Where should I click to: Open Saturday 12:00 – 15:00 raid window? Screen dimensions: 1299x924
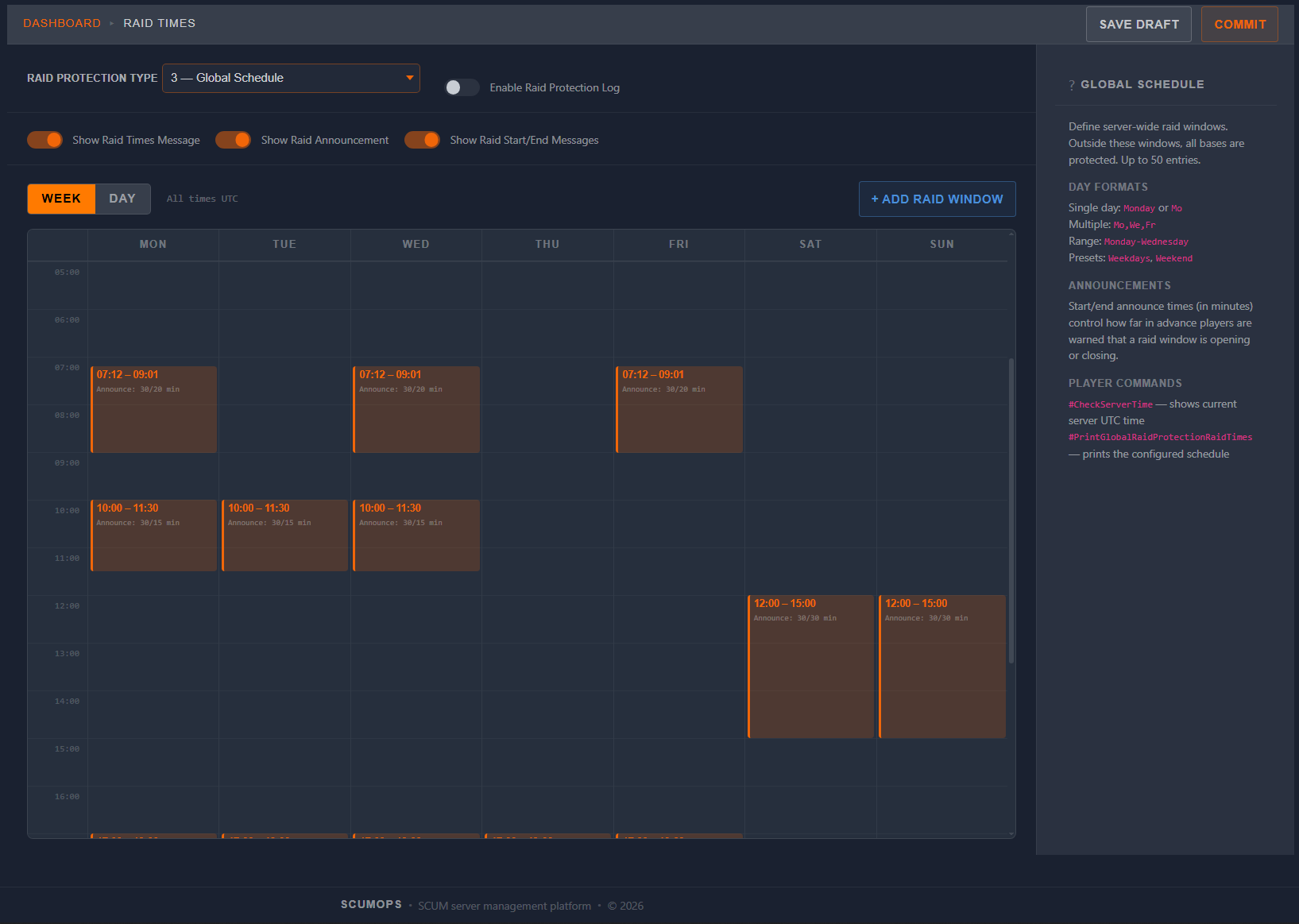coord(810,667)
